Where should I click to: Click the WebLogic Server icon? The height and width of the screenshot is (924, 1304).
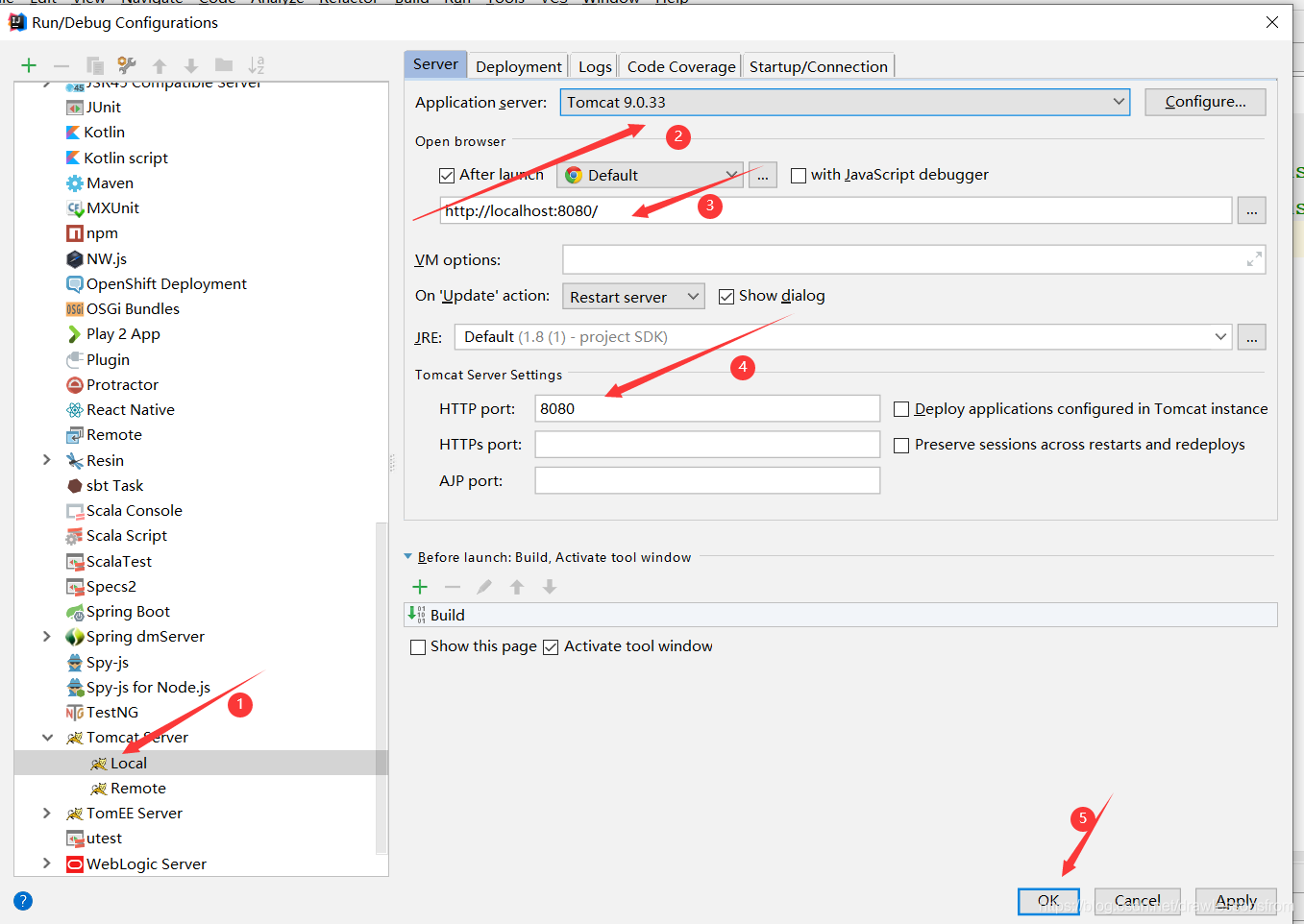[74, 864]
